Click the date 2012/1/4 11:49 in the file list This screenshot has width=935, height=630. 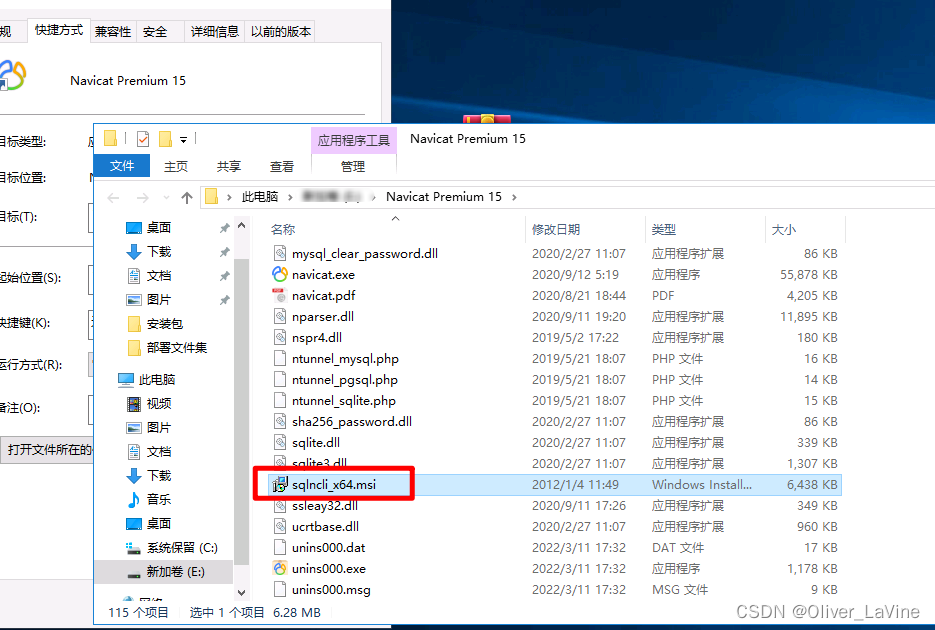coord(575,485)
